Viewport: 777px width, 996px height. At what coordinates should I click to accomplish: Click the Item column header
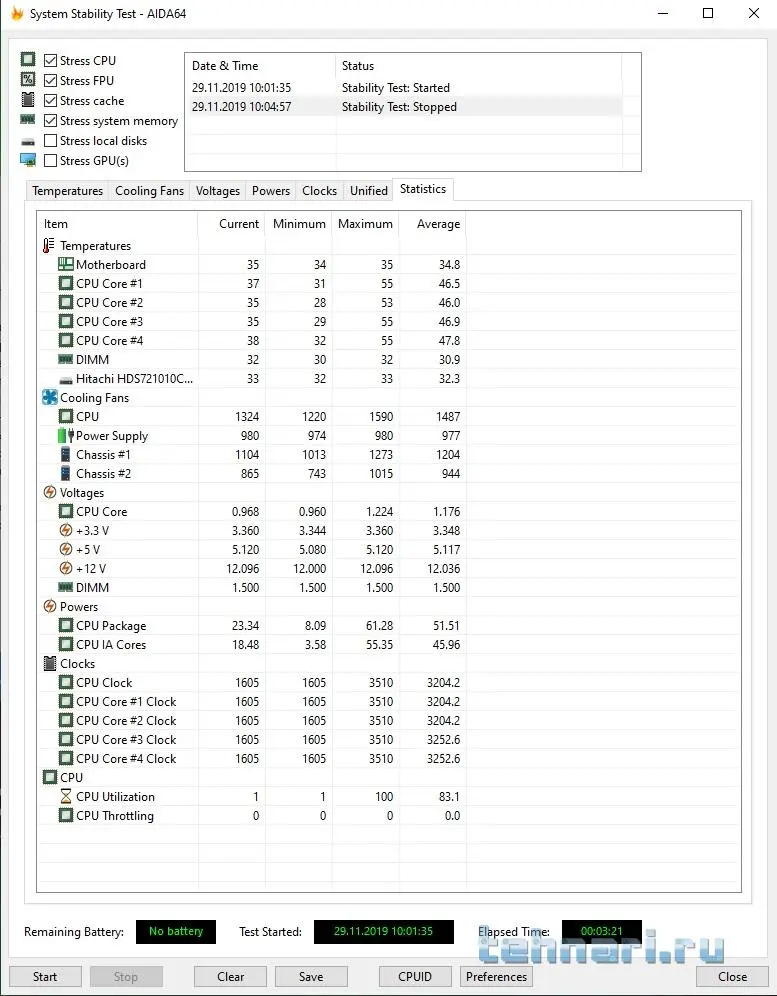pyautogui.click(x=118, y=224)
